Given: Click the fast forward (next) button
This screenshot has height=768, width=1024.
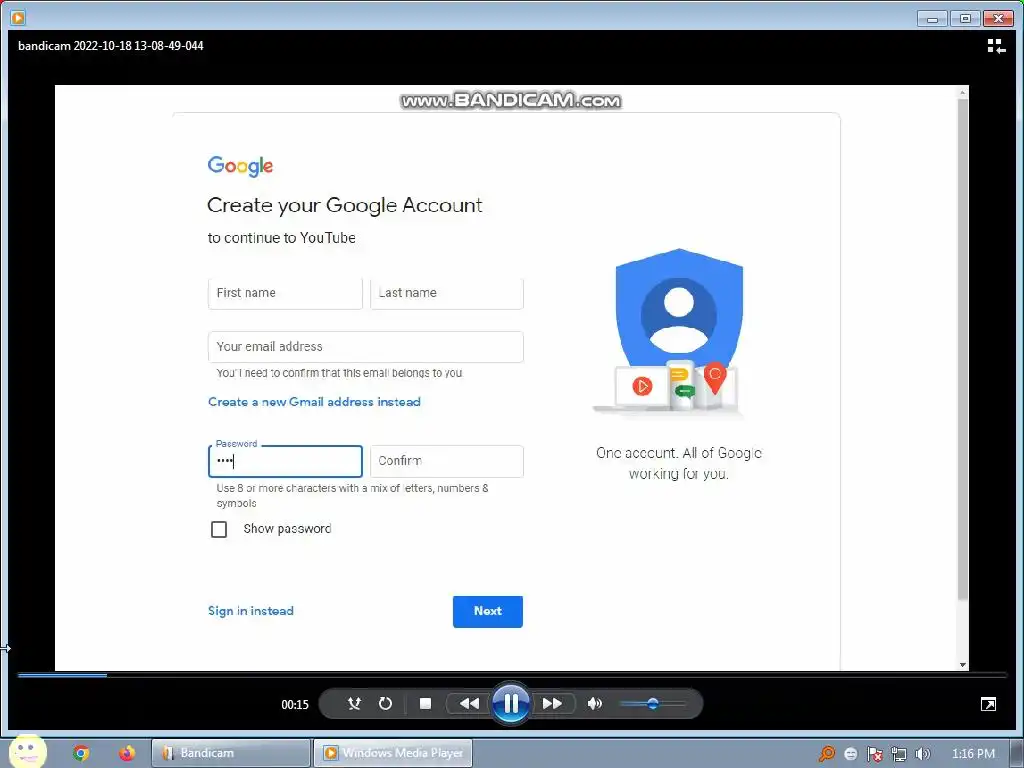Looking at the screenshot, I should (x=552, y=703).
